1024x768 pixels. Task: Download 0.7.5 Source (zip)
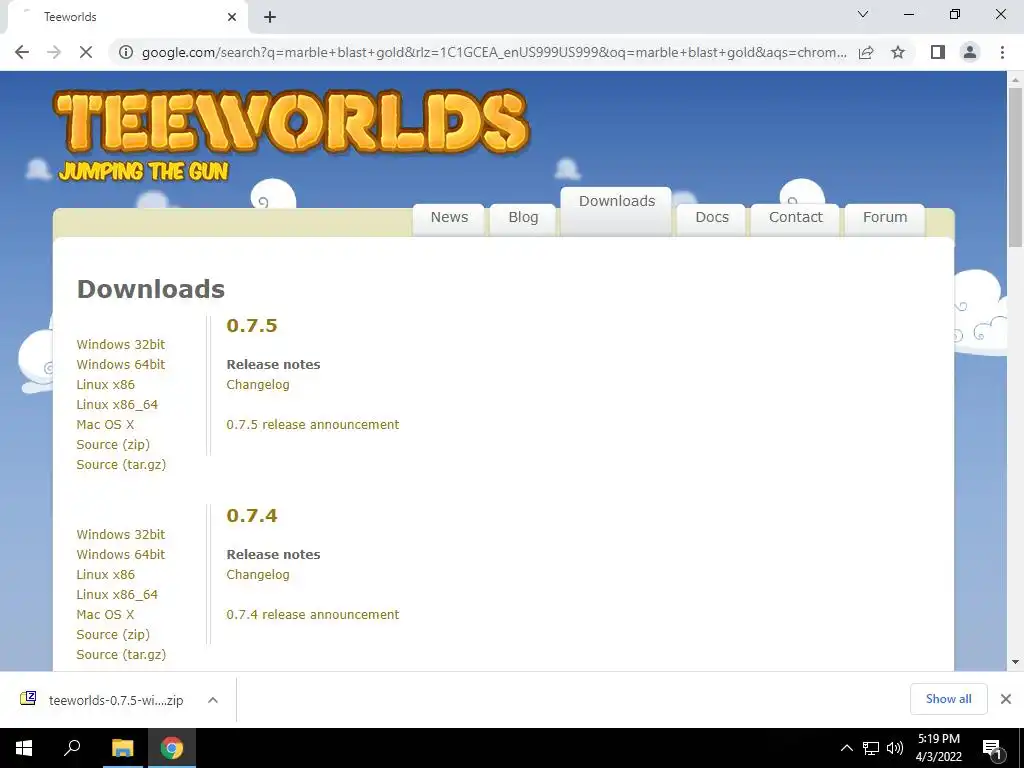(113, 445)
